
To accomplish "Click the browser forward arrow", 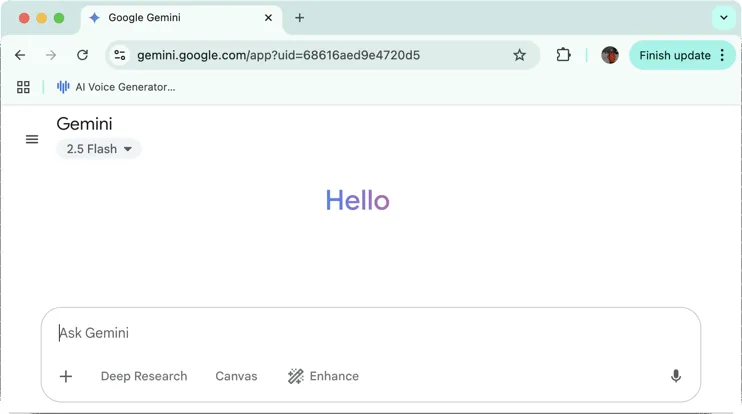I will [x=51, y=55].
